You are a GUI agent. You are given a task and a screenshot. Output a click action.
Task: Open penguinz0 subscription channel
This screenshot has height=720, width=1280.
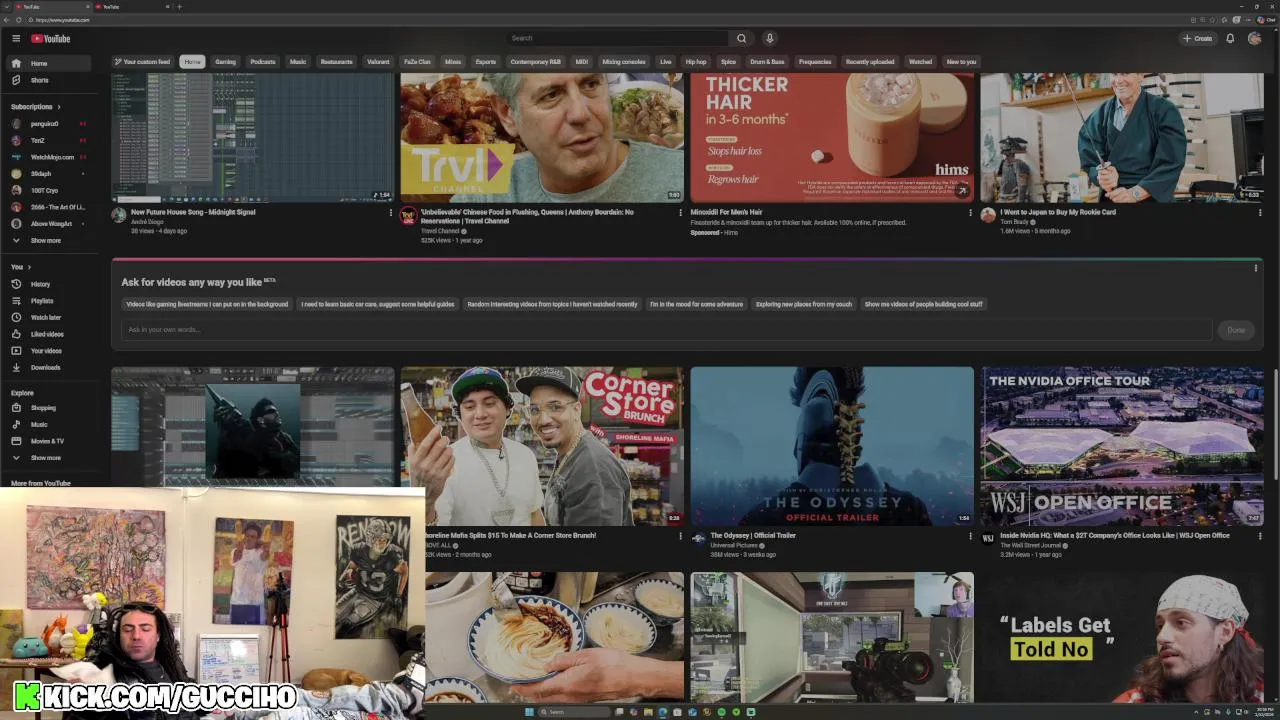pos(47,124)
